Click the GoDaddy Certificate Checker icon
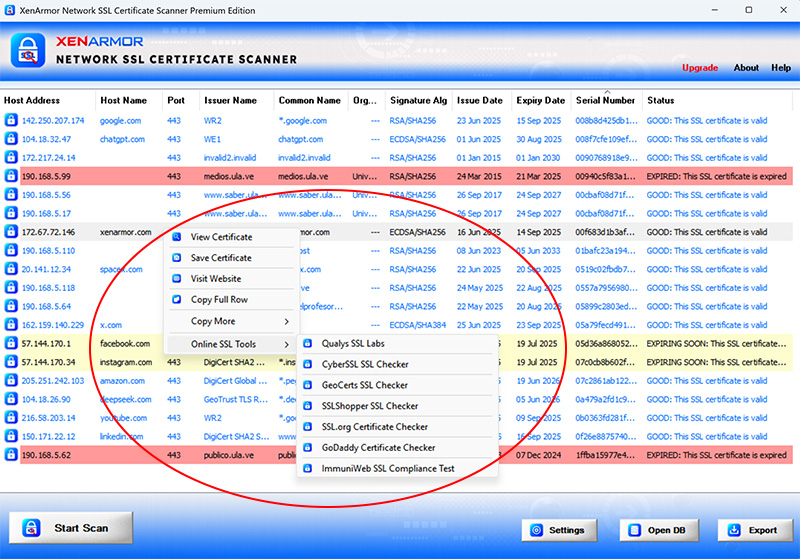The image size is (800, 559). click(308, 447)
